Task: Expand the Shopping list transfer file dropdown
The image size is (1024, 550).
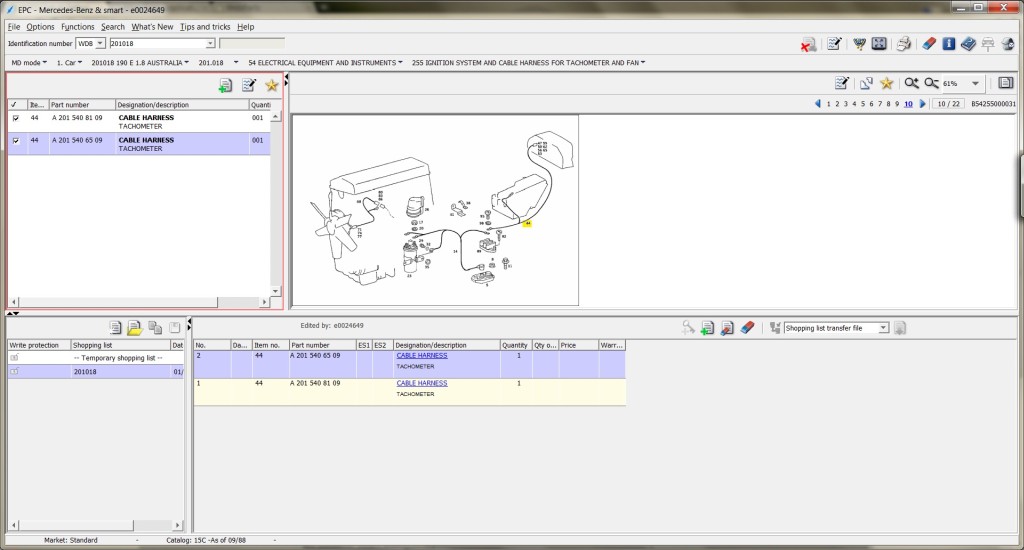Action: coord(883,328)
